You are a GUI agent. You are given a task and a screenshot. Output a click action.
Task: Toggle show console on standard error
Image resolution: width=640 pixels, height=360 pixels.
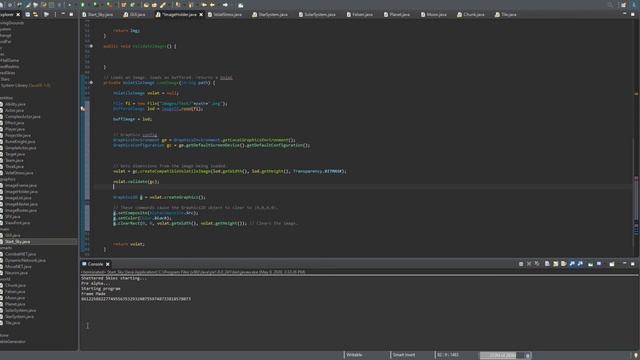click(x=580, y=264)
